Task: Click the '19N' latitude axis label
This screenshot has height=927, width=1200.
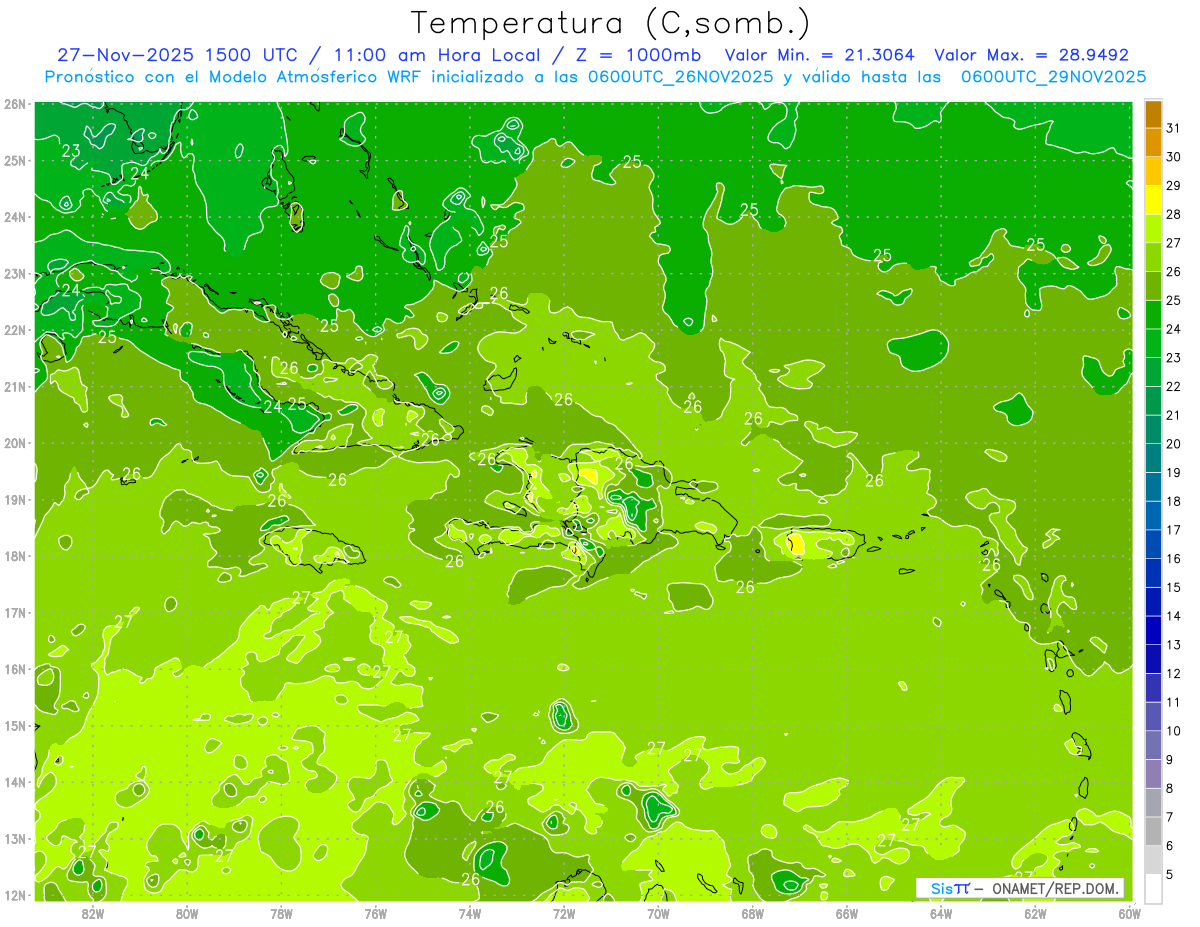Action: click(x=15, y=500)
